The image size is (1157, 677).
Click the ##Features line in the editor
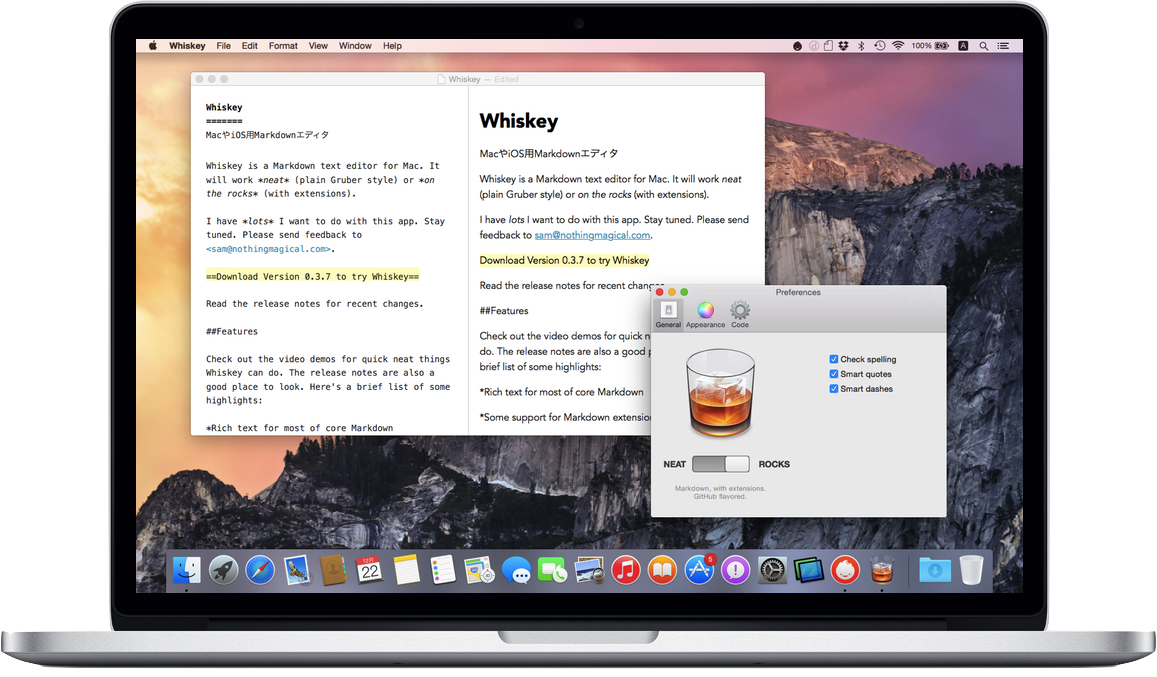pyautogui.click(x=232, y=332)
